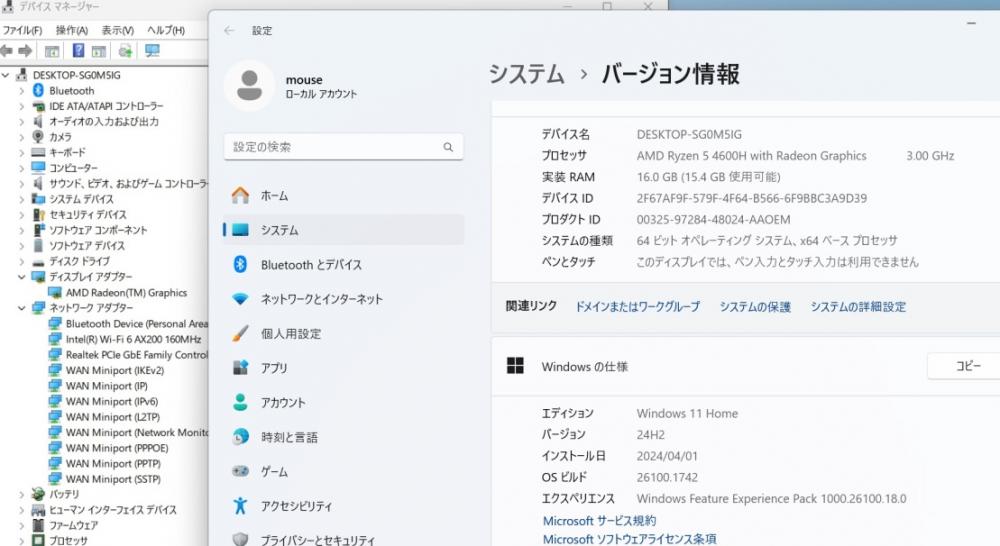Click システムの詳細設定 link
Image resolution: width=1000 pixels, height=546 pixels.
(858, 307)
